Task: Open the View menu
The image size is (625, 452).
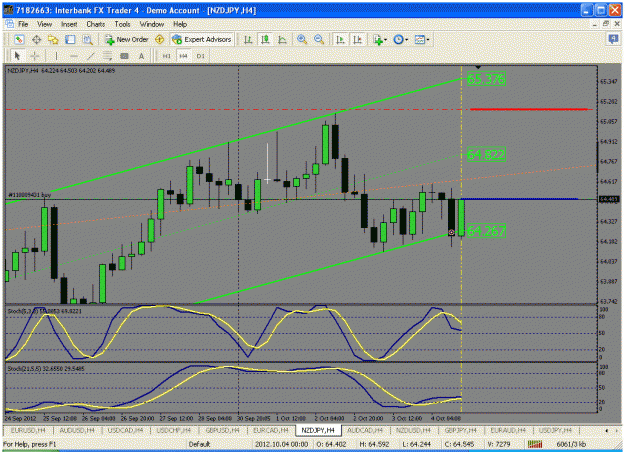Action: 45,24
